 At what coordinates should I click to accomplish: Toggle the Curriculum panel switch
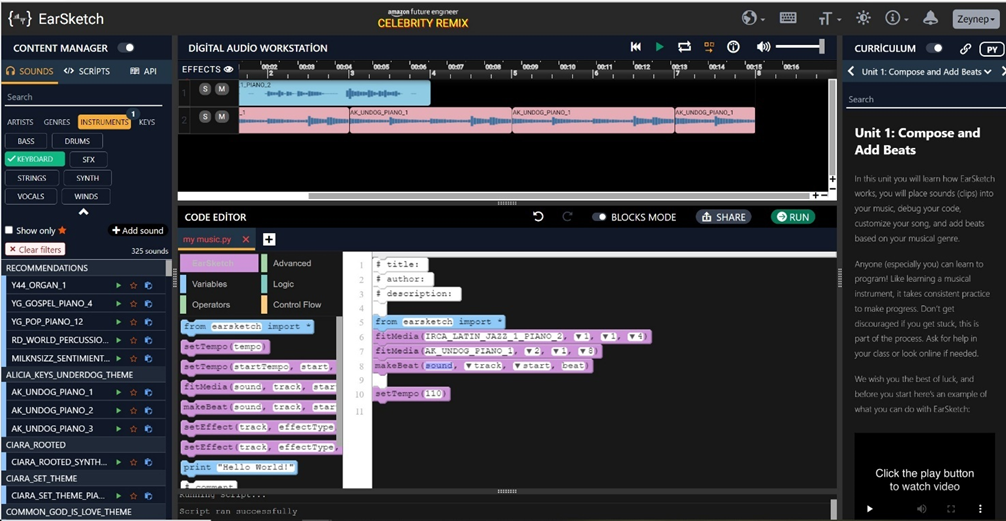pyautogui.click(x=935, y=48)
